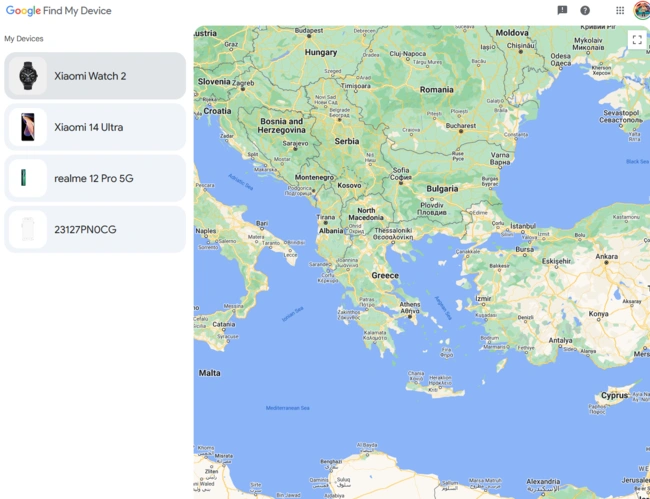Click the Google Find My Device logo
The image size is (650, 499).
pos(58,11)
